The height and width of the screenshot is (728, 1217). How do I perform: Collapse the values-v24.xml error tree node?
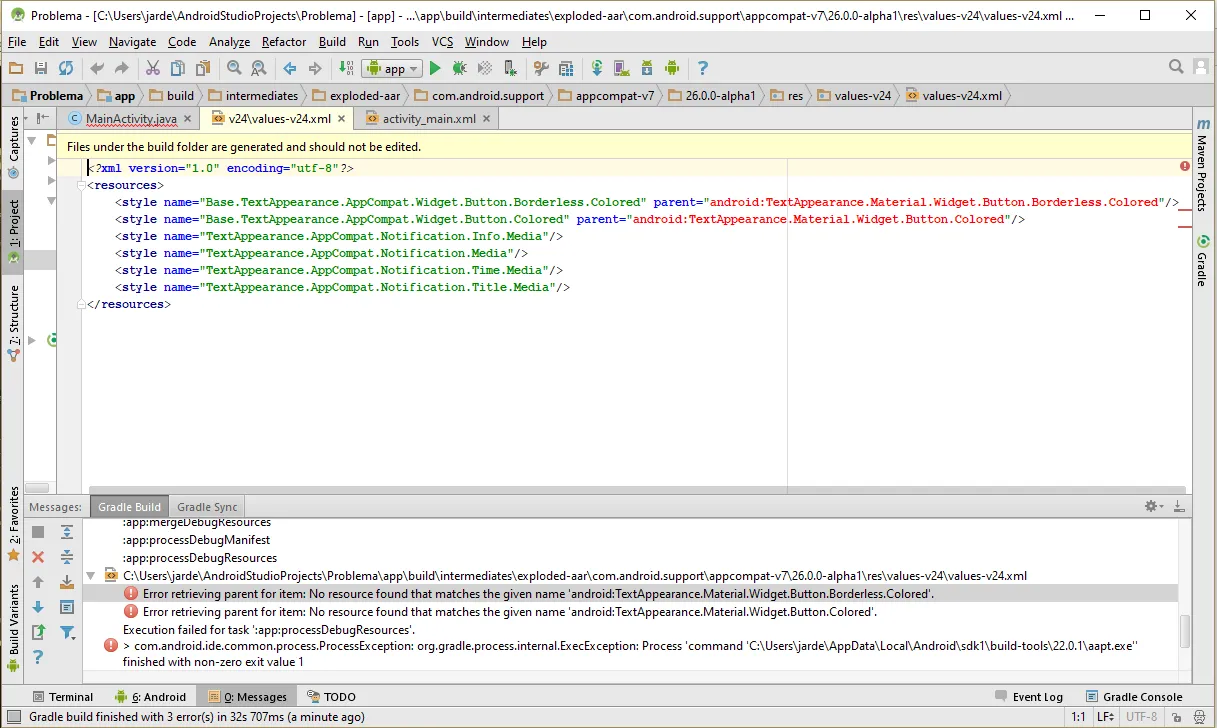coord(92,576)
